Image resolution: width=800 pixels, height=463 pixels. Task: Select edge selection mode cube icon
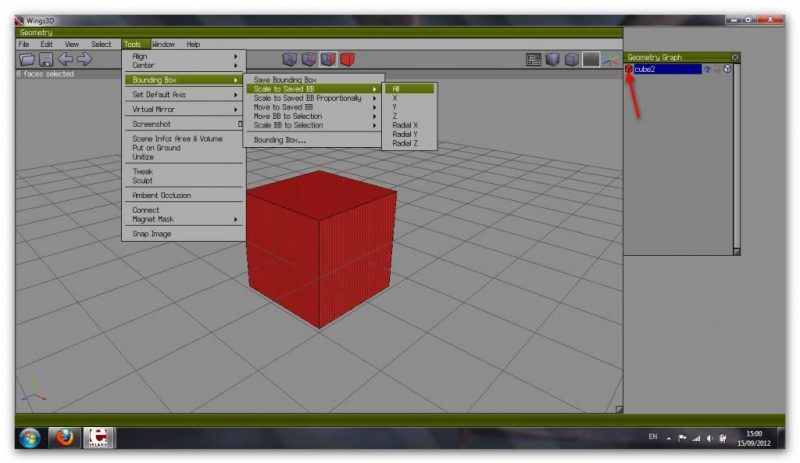point(309,59)
